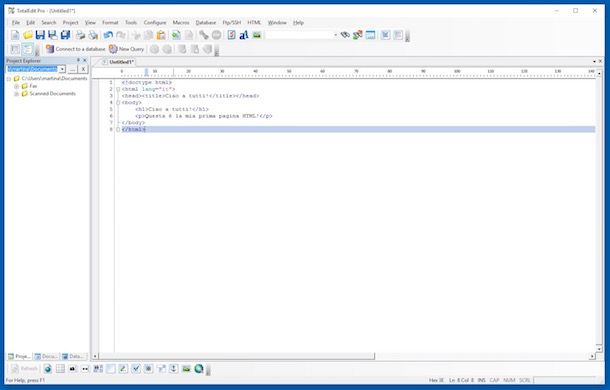Click the camera-like icon in the bottom toolbar

pyautogui.click(x=73, y=369)
